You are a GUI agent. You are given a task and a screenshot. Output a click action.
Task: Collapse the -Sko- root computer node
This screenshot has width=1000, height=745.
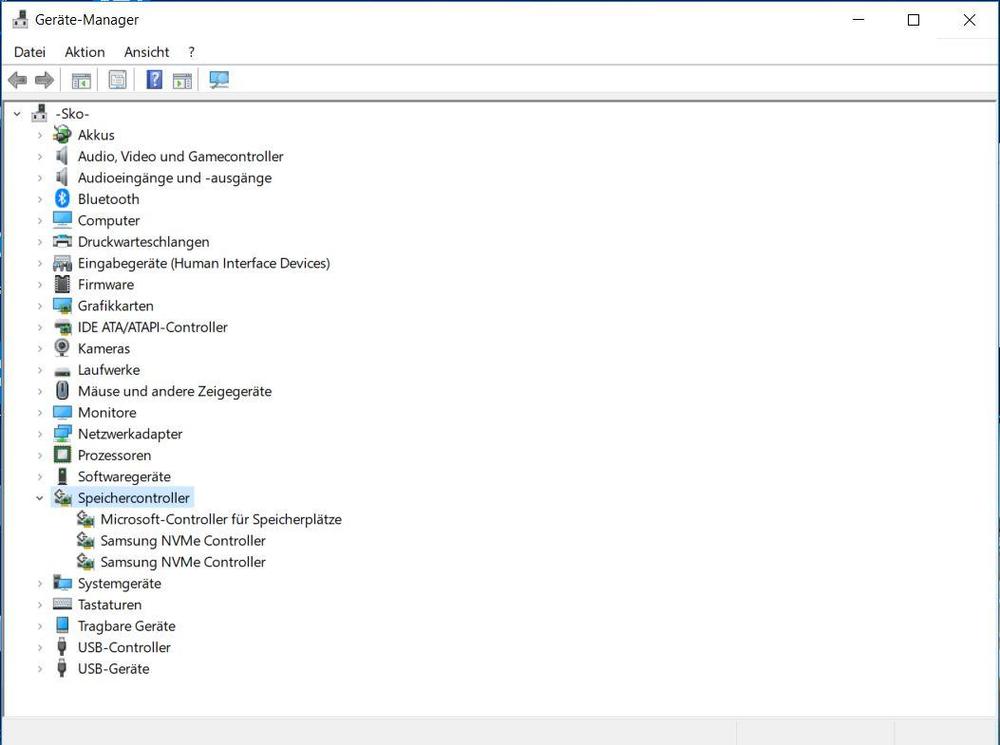[17, 114]
